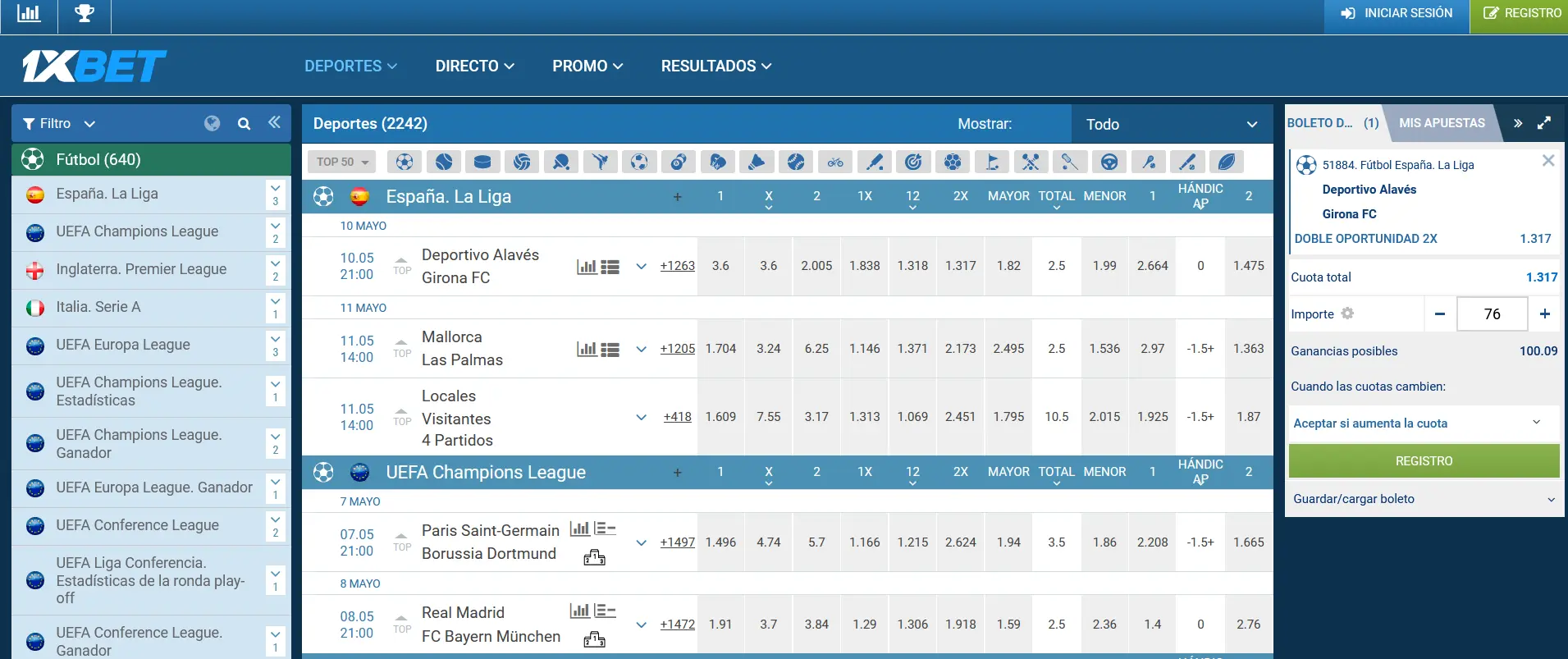Open the trophy icon in top bar
1568x659 pixels.
85,14
